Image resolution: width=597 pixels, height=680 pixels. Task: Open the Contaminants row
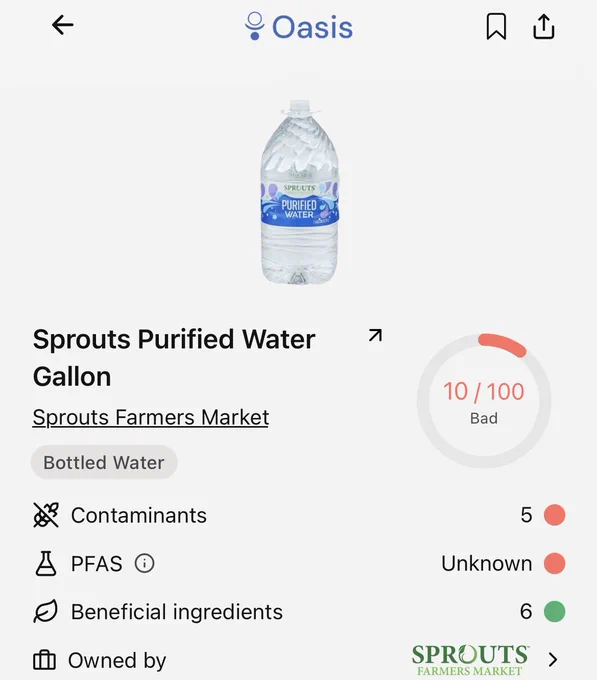point(299,515)
